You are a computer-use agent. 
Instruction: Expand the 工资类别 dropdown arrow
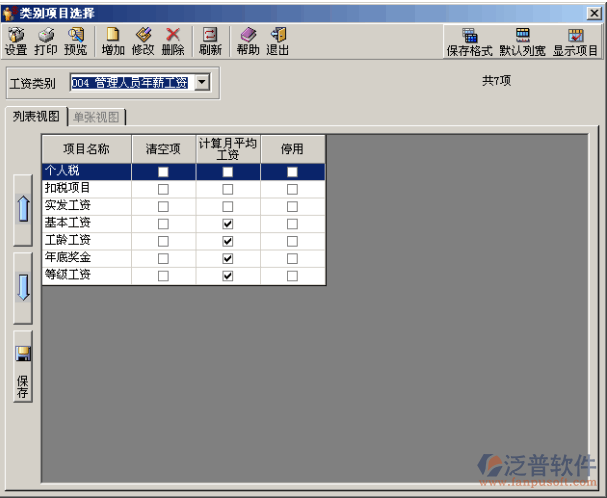(202, 82)
